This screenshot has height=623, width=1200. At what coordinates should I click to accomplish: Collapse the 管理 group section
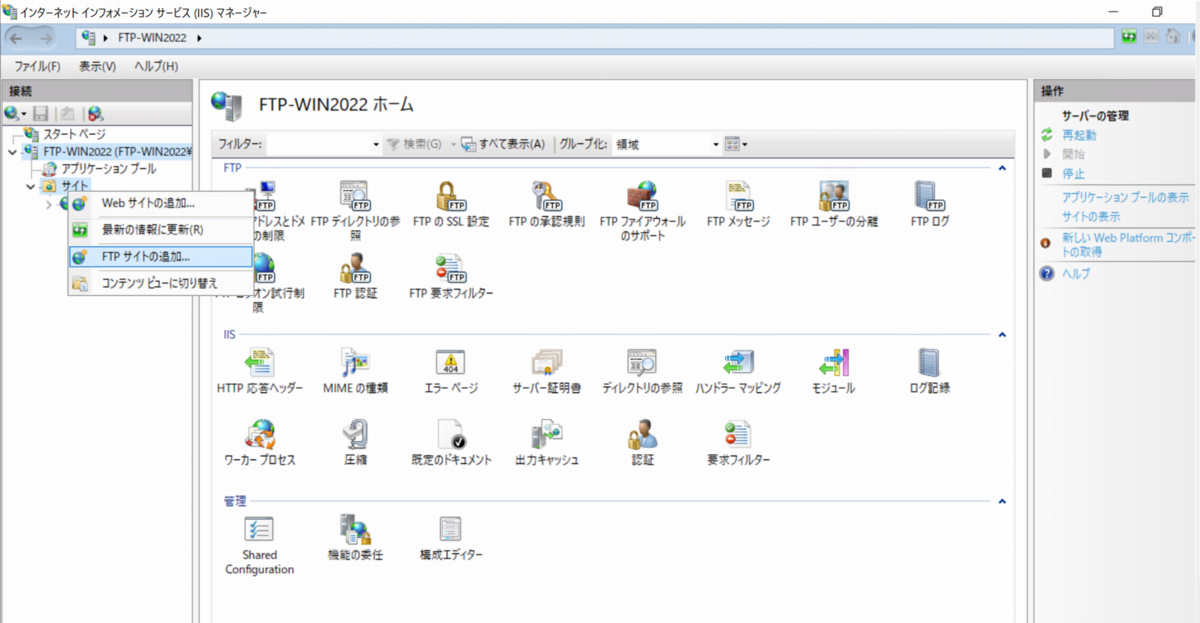click(x=1003, y=501)
